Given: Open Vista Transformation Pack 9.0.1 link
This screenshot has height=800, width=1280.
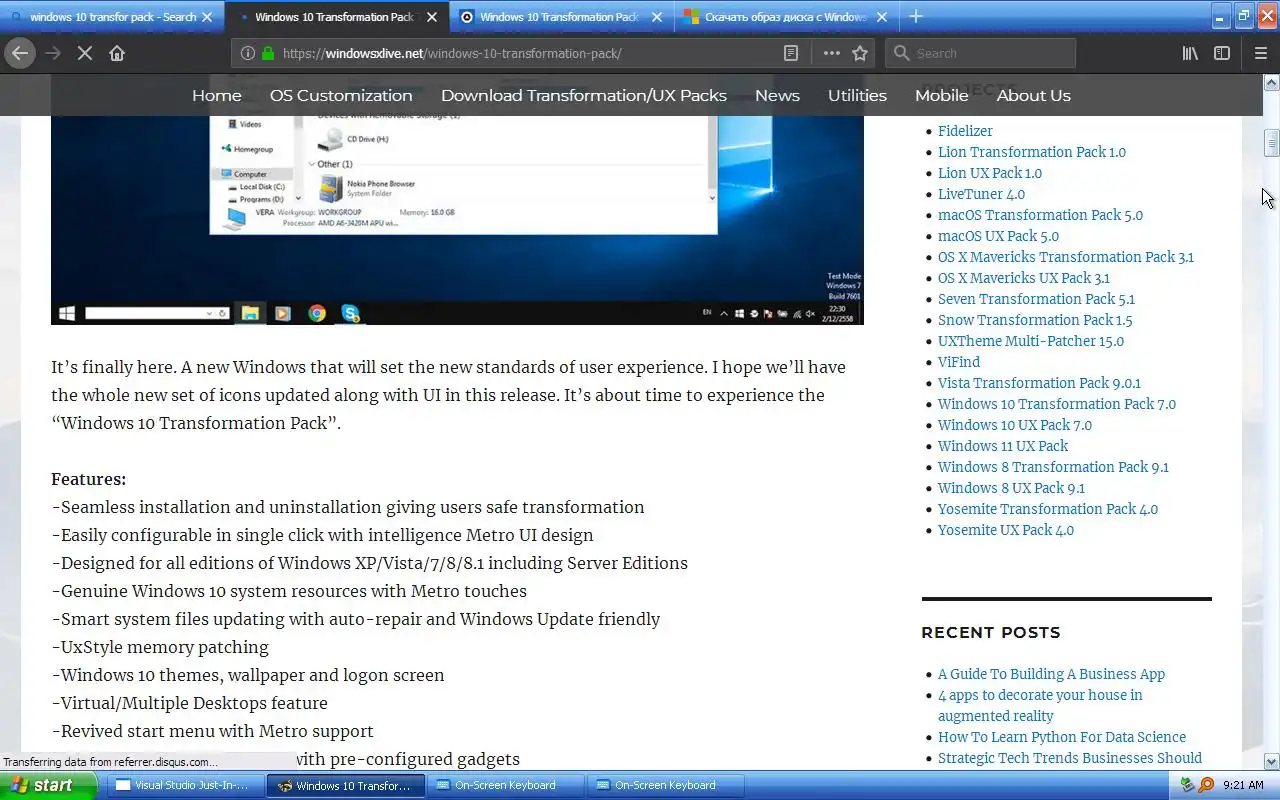Looking at the screenshot, I should tap(1039, 383).
